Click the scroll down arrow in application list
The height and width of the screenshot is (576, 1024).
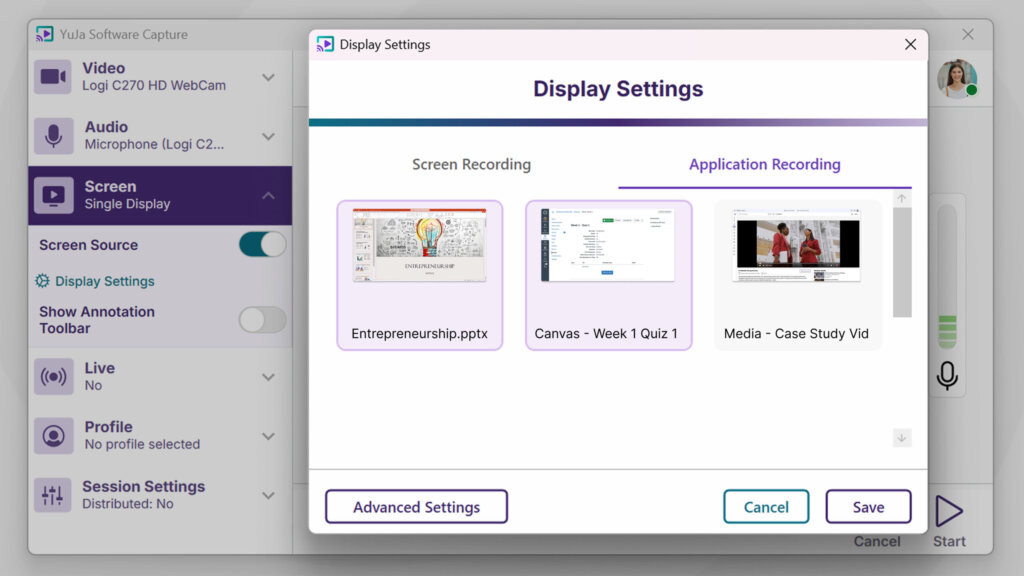pos(902,438)
